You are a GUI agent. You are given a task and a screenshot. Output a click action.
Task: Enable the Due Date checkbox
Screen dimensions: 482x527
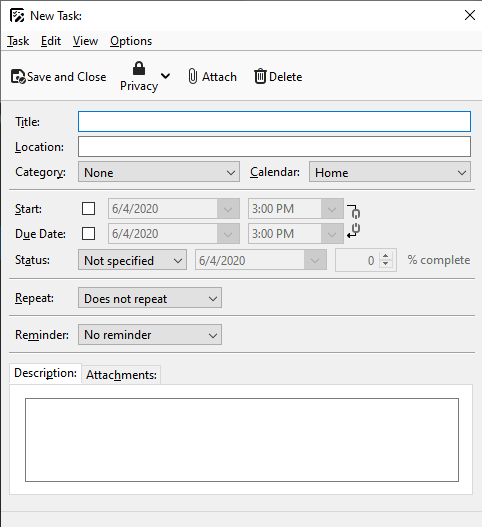tap(88, 234)
